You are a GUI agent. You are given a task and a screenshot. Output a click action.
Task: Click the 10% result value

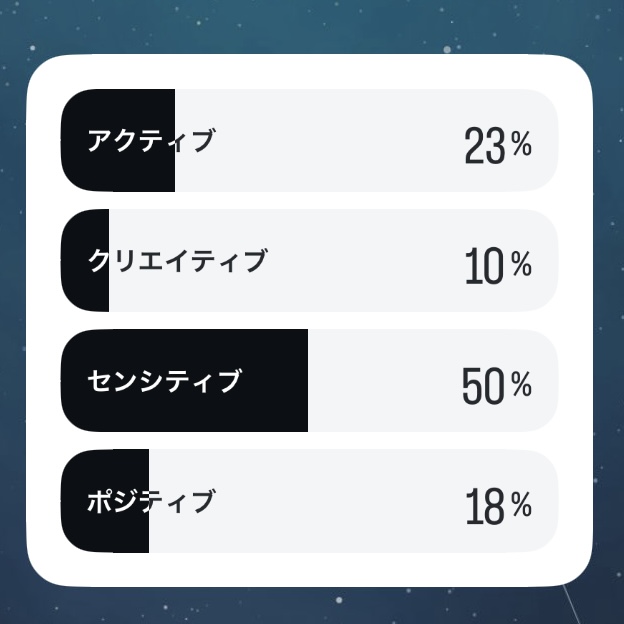(x=497, y=266)
